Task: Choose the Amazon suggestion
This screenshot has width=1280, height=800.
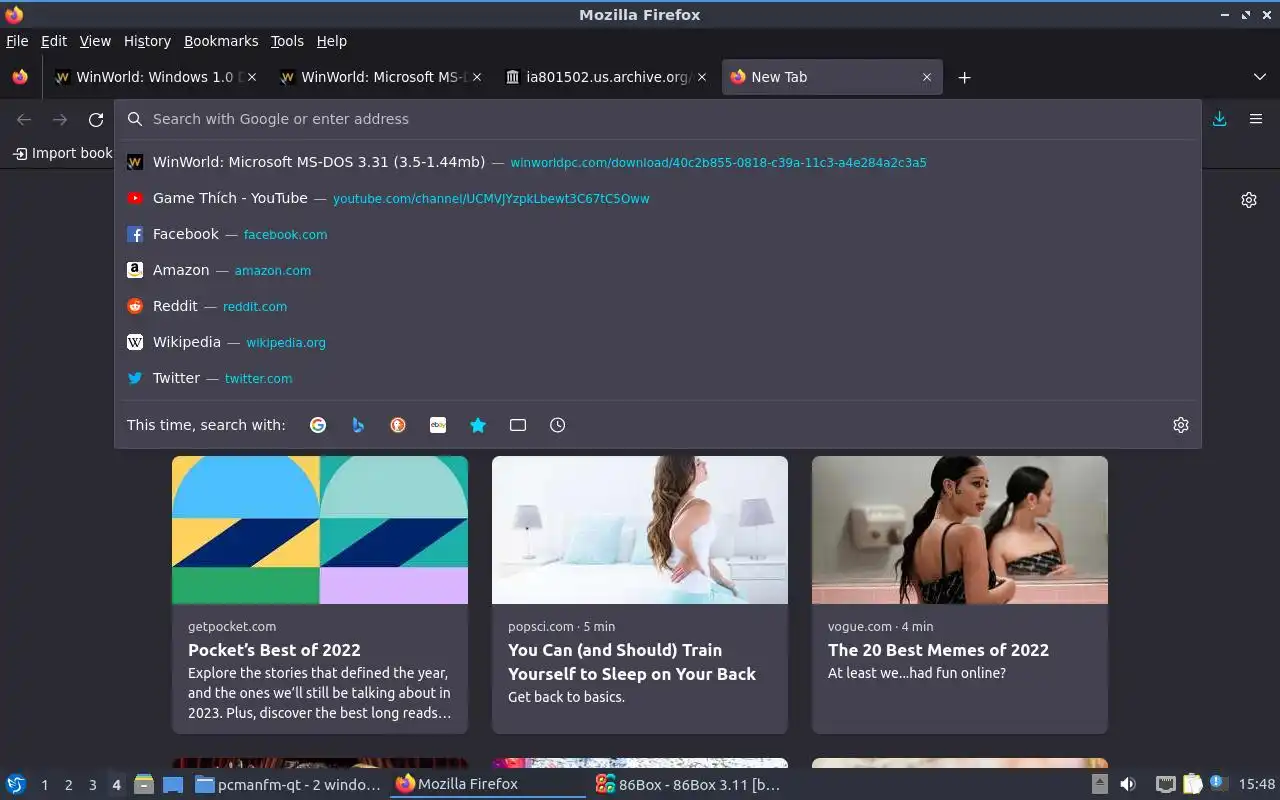Action: point(658,270)
